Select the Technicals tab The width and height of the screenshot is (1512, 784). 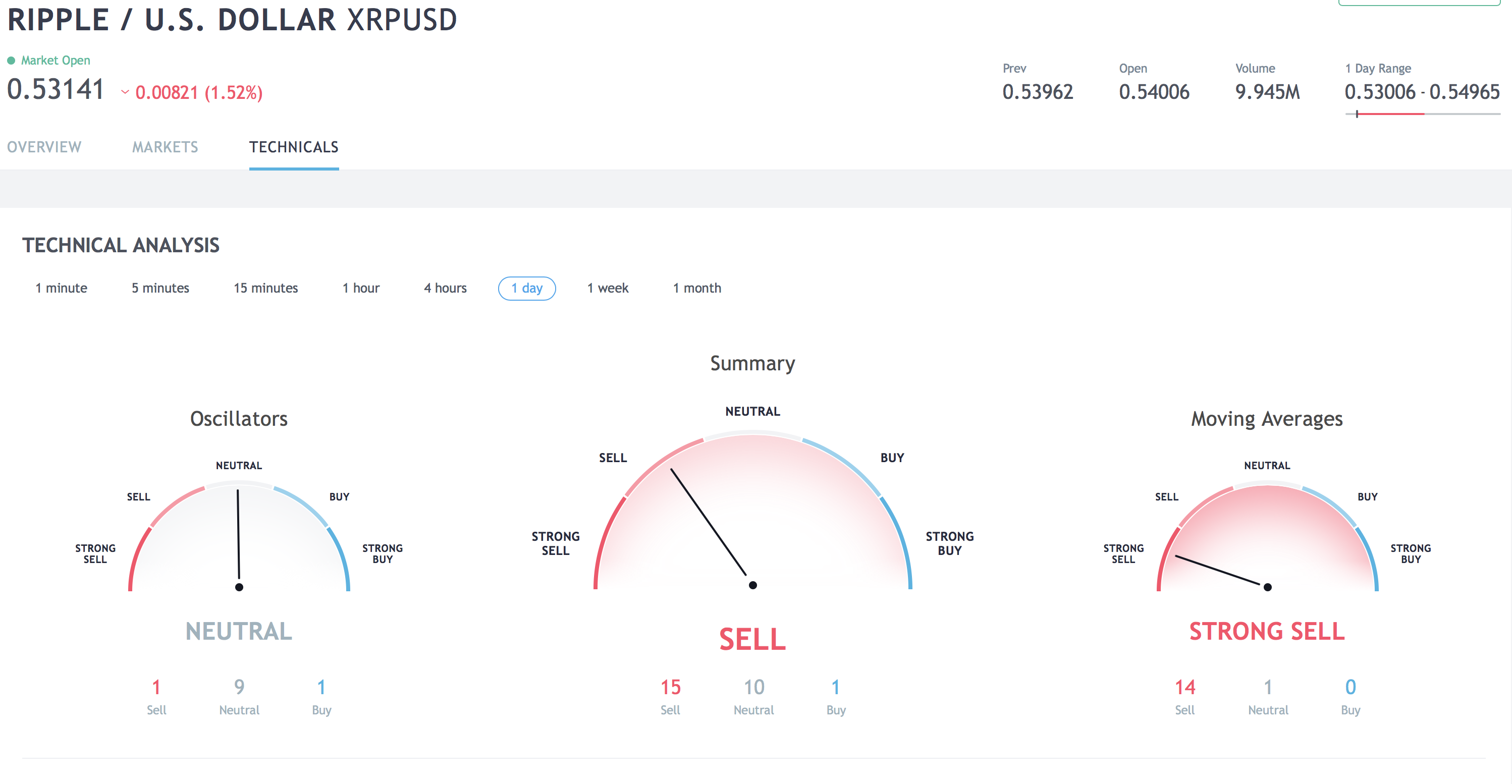pyautogui.click(x=294, y=147)
